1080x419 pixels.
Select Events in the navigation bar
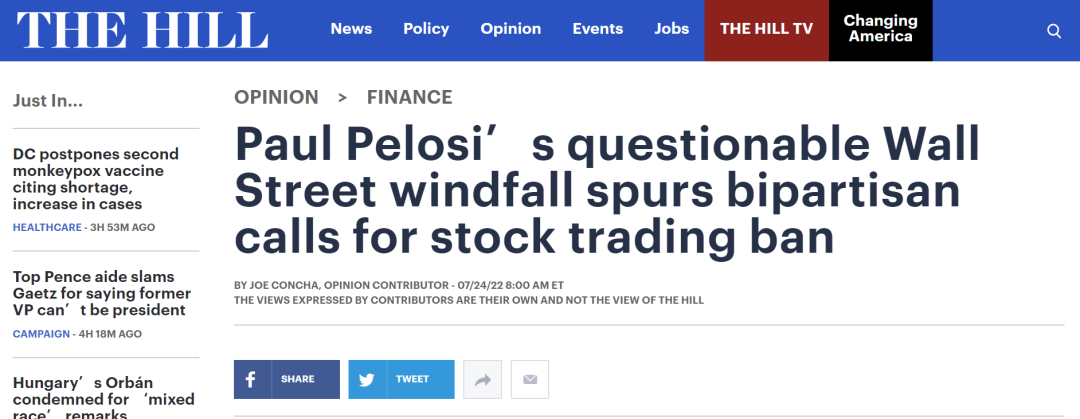point(598,29)
